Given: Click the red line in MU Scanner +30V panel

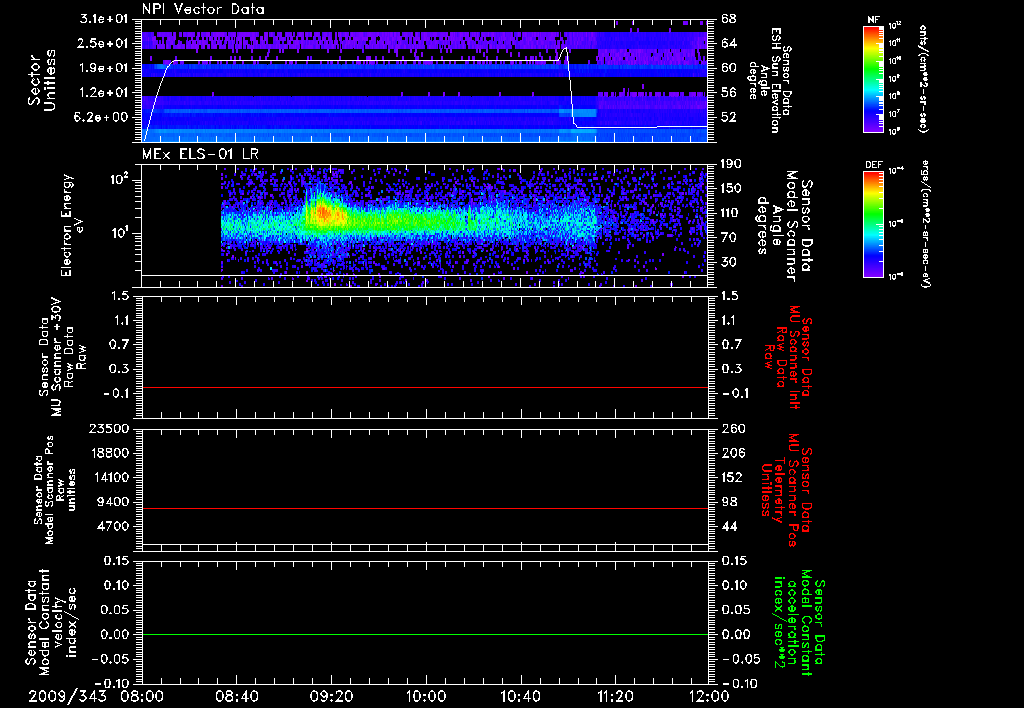Looking at the screenshot, I should [x=425, y=387].
